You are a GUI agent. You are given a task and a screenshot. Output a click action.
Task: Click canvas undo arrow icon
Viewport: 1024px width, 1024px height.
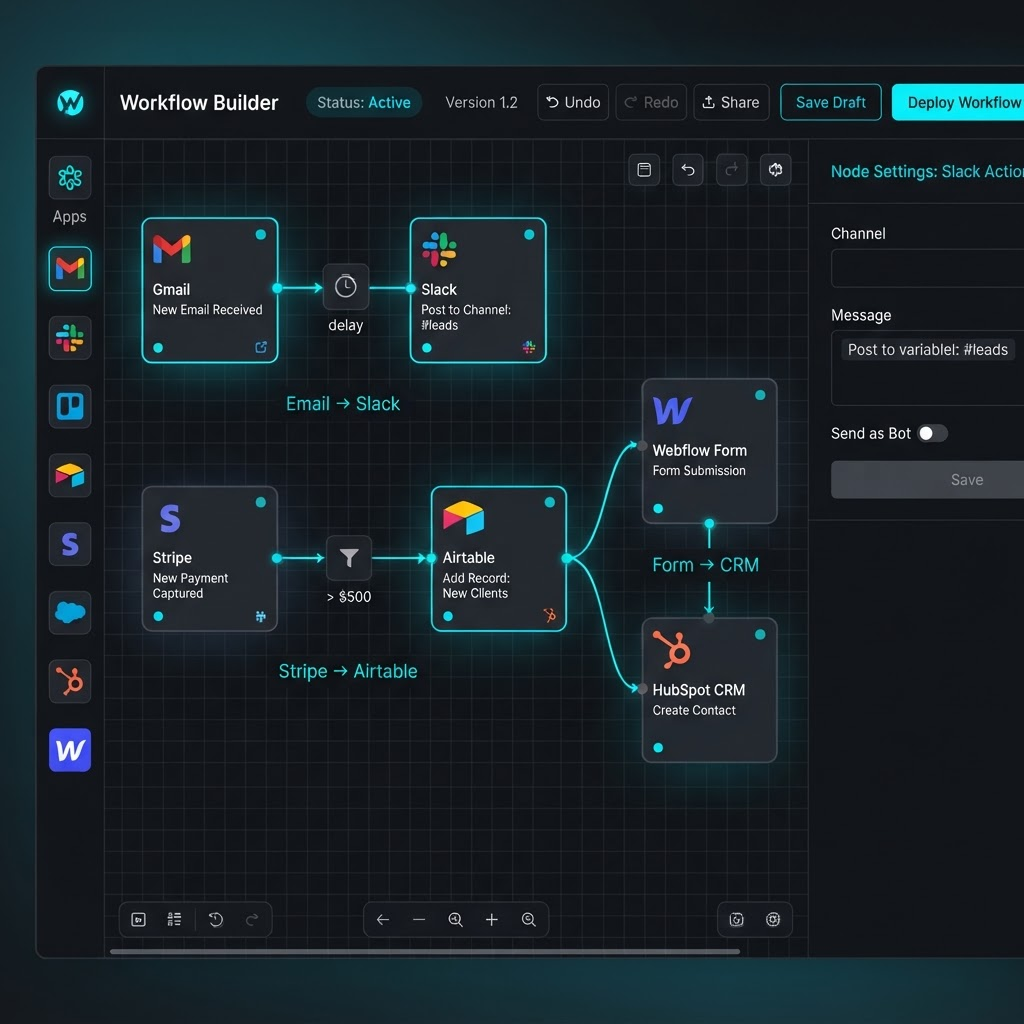click(688, 170)
